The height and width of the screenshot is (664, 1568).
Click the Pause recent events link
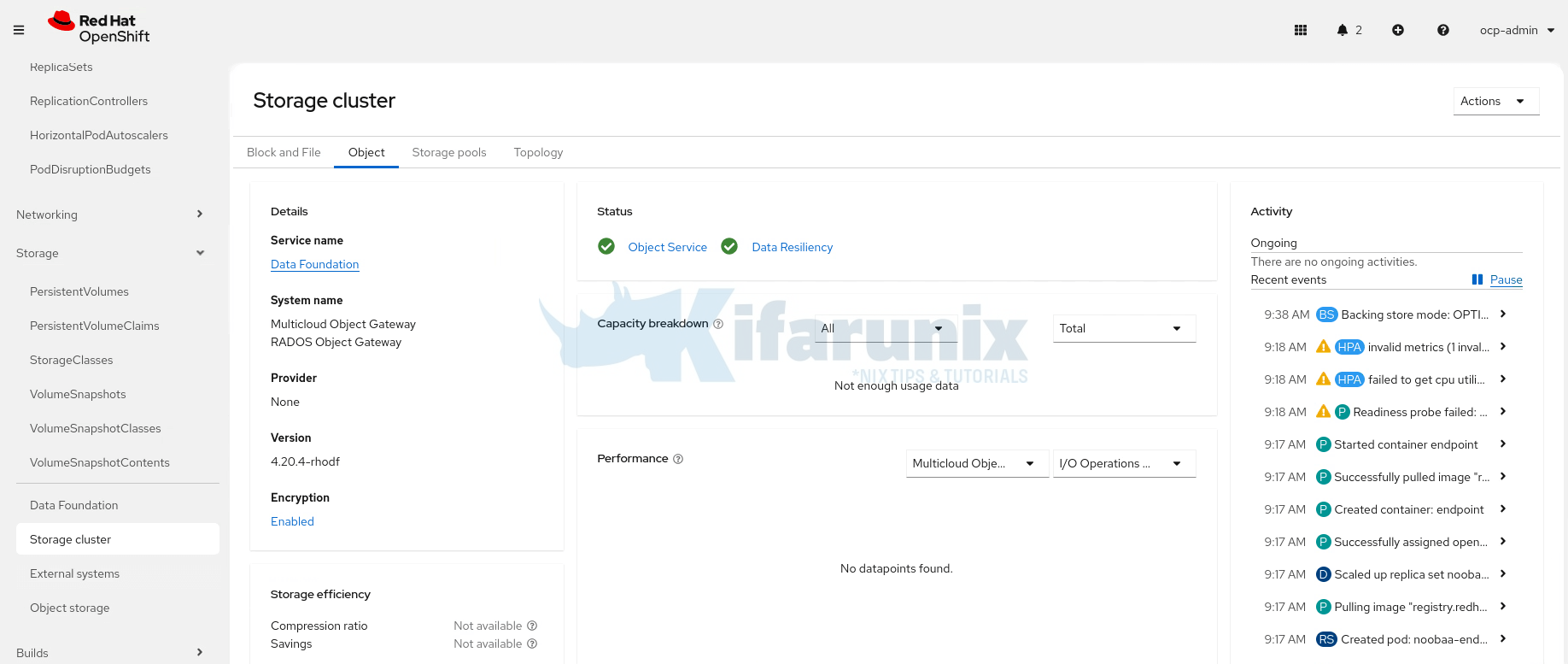click(x=1506, y=279)
